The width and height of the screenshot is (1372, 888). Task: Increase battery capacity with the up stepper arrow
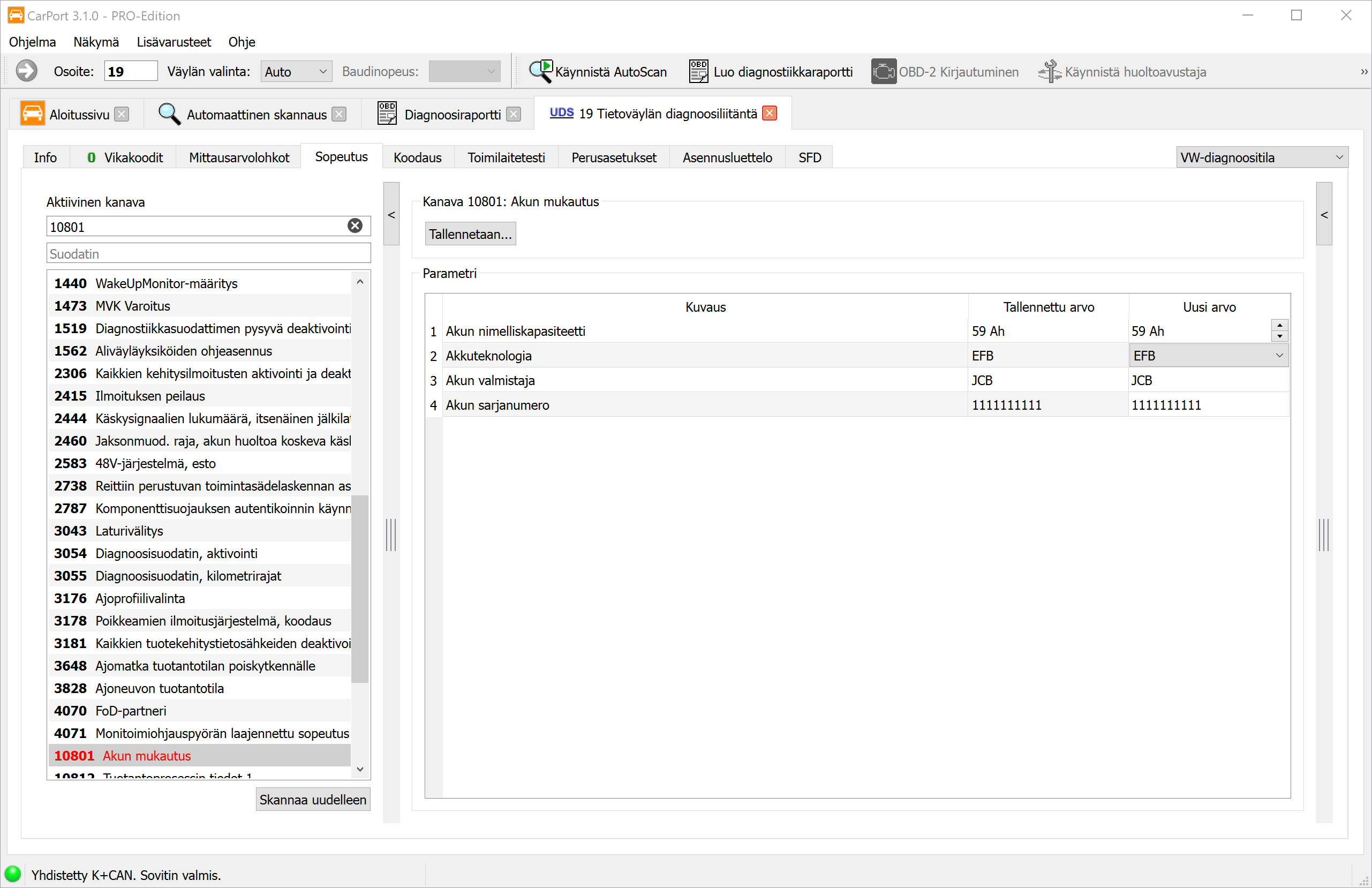(1280, 325)
